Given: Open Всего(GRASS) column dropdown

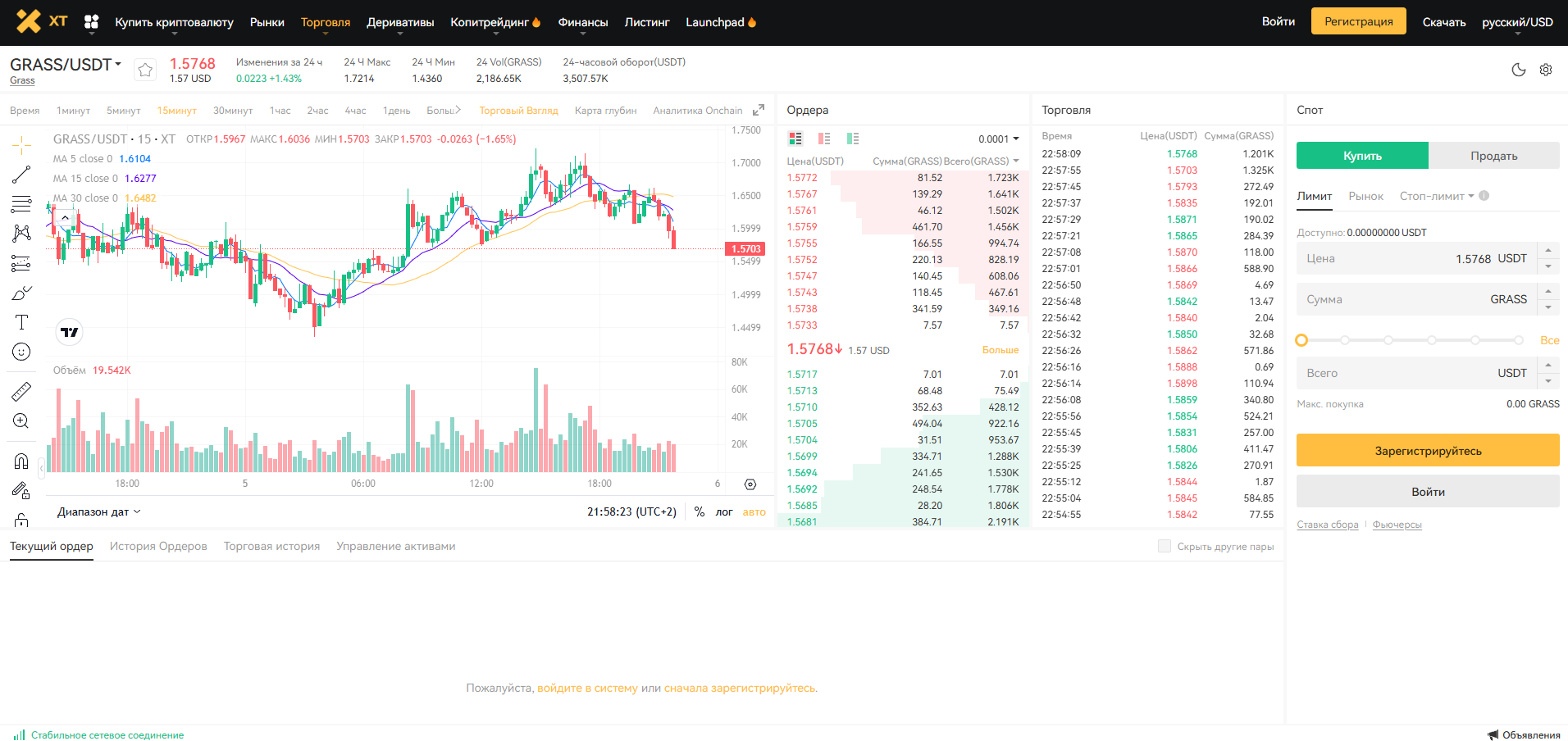Looking at the screenshot, I should tap(982, 161).
